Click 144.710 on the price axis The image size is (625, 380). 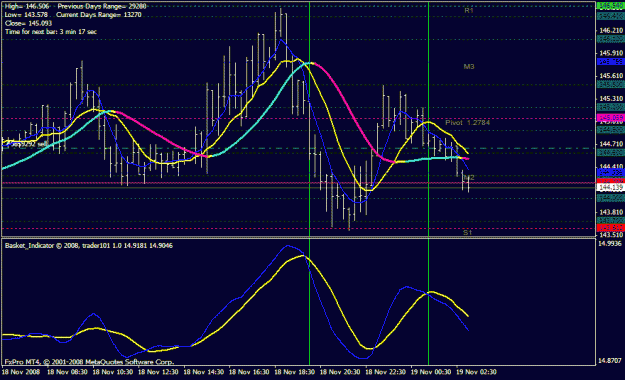click(611, 144)
